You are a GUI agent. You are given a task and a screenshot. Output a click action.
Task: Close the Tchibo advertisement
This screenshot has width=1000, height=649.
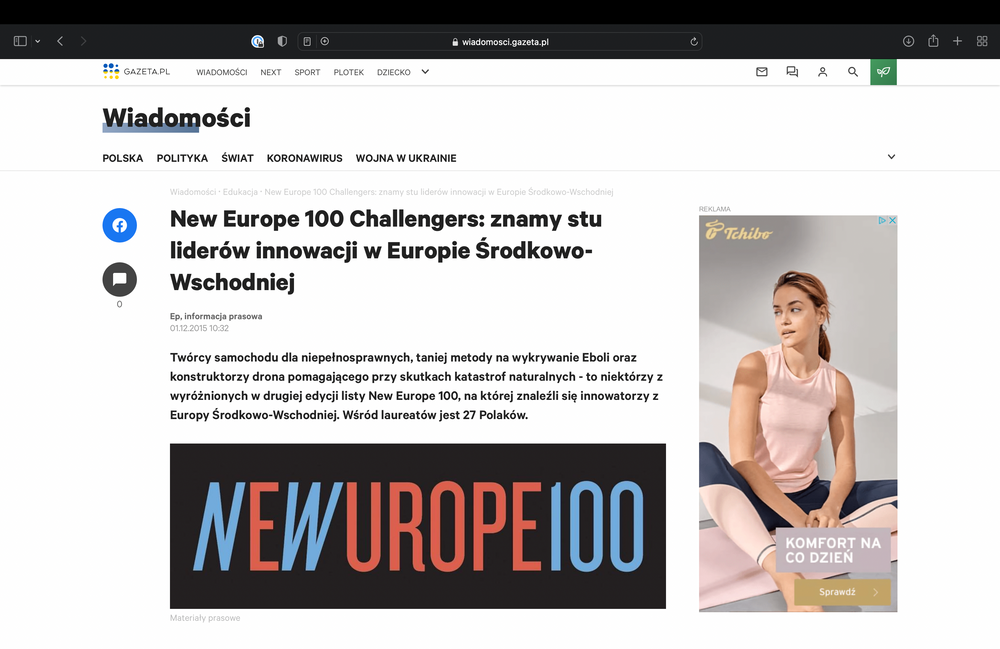pyautogui.click(x=892, y=220)
